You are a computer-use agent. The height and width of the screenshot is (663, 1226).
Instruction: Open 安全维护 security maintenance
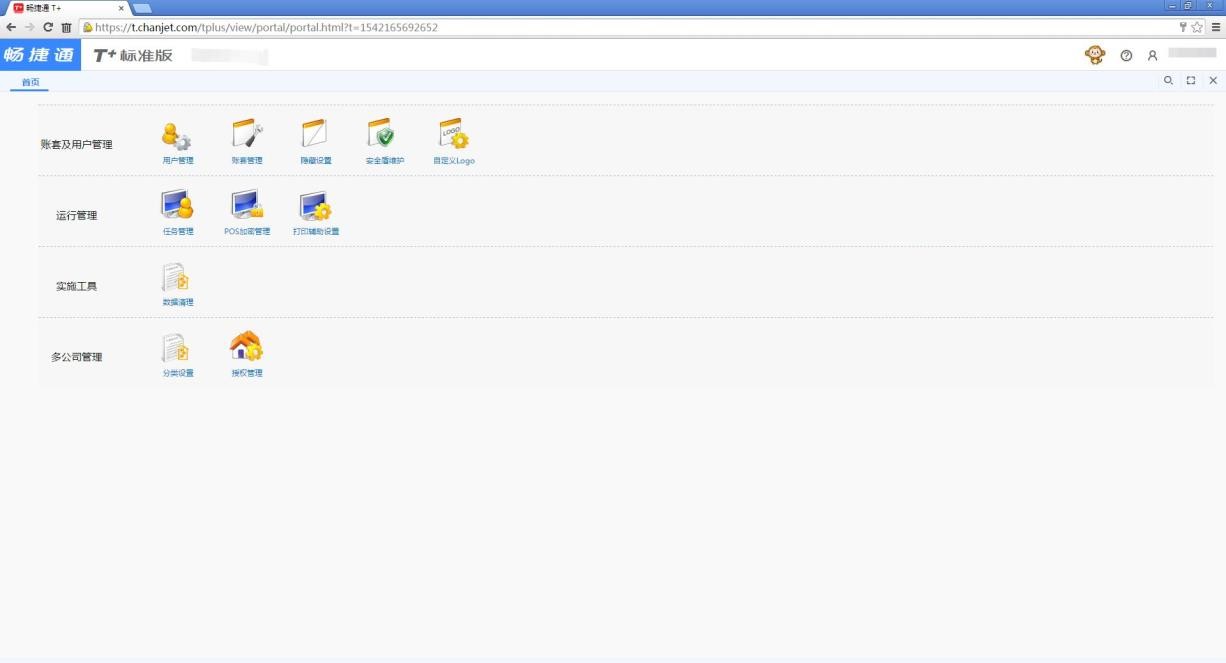coord(384,143)
